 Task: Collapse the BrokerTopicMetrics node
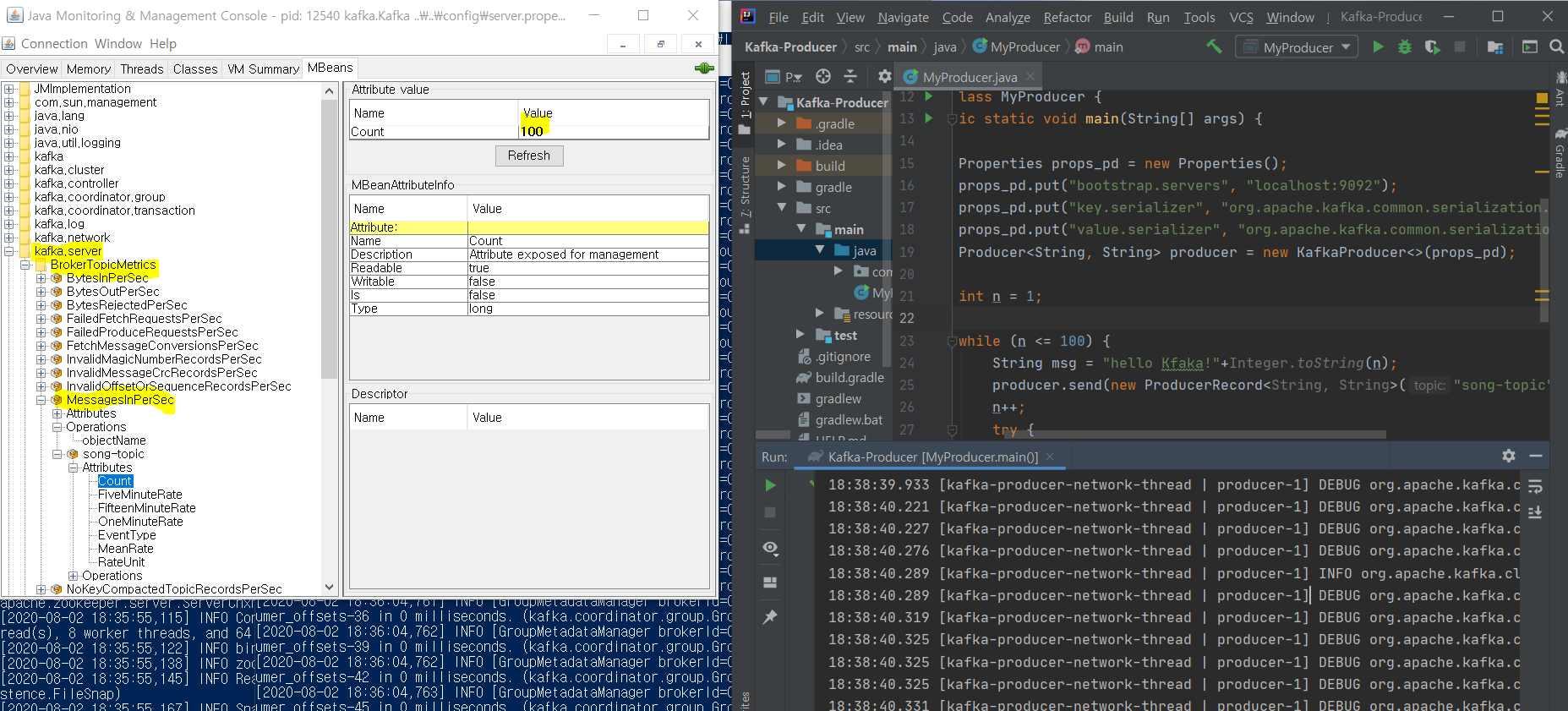point(25,265)
